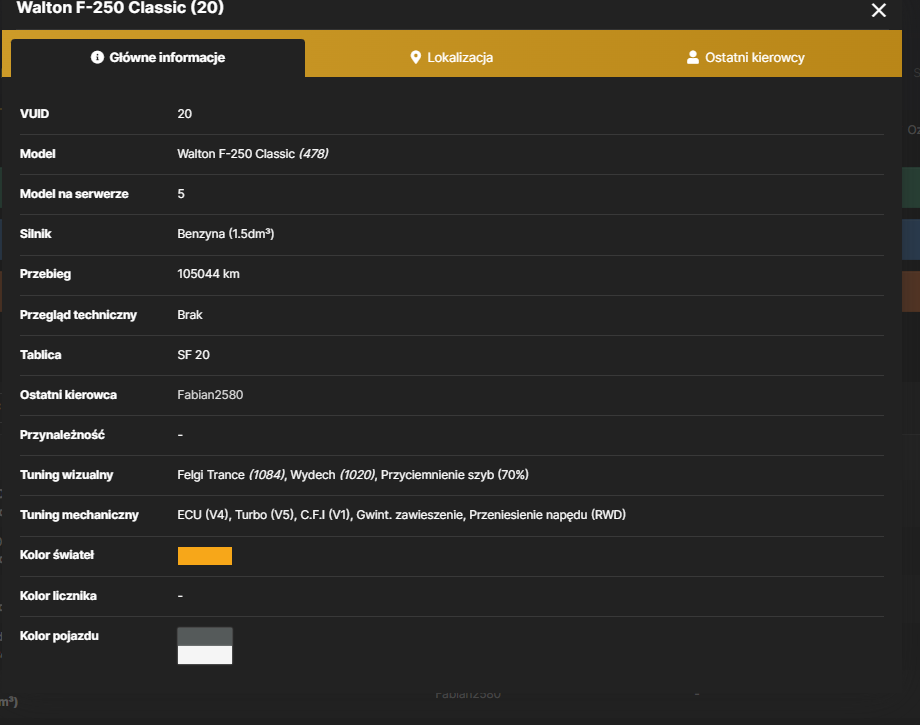Select the Model na serwerze value 5
The image size is (920, 725).
click(181, 194)
